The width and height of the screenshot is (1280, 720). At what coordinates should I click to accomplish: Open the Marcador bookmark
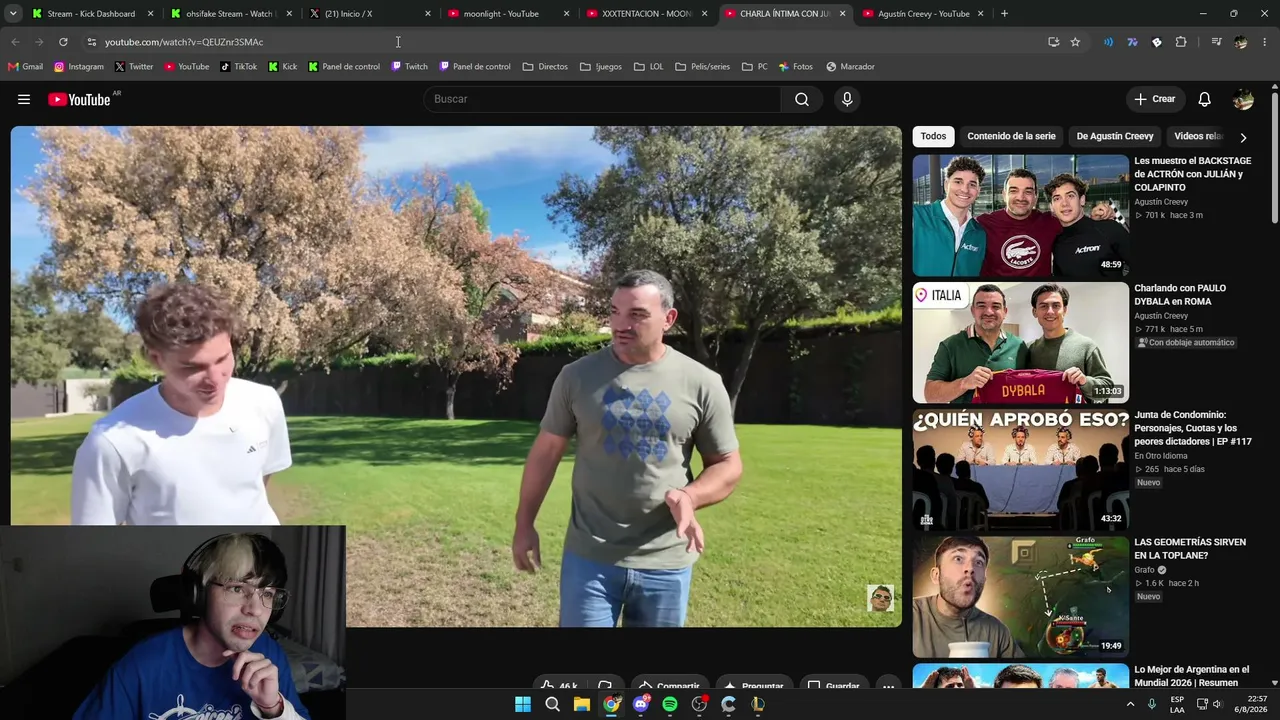click(851, 67)
